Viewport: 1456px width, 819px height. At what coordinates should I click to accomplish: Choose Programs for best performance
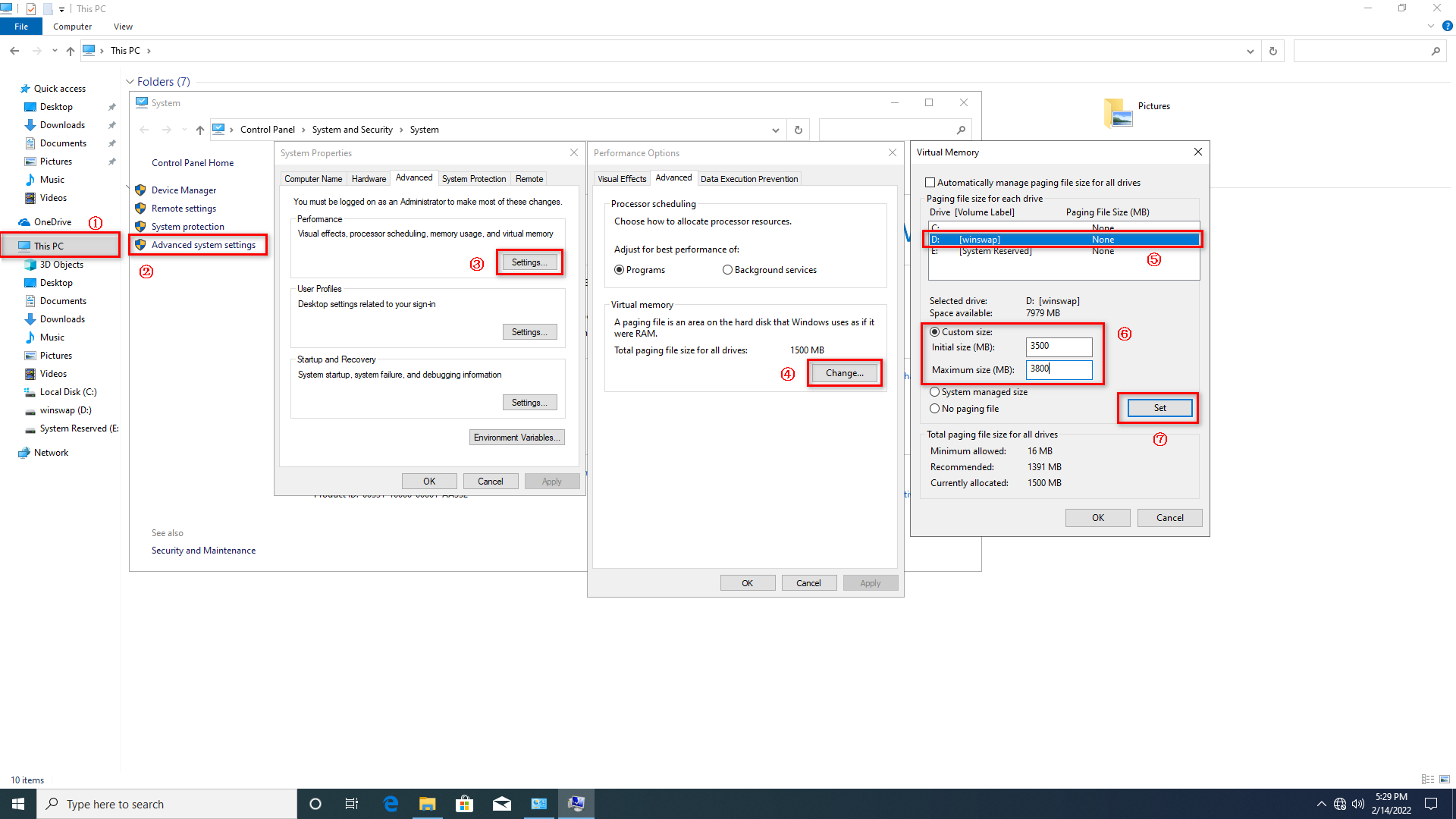point(619,270)
